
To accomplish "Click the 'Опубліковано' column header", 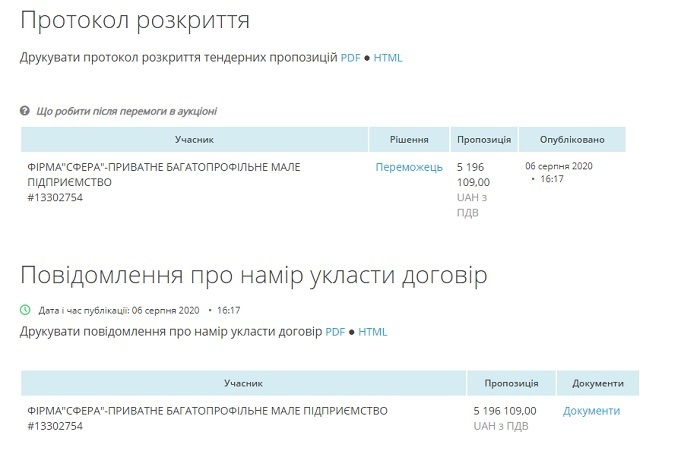I will [x=572, y=140].
